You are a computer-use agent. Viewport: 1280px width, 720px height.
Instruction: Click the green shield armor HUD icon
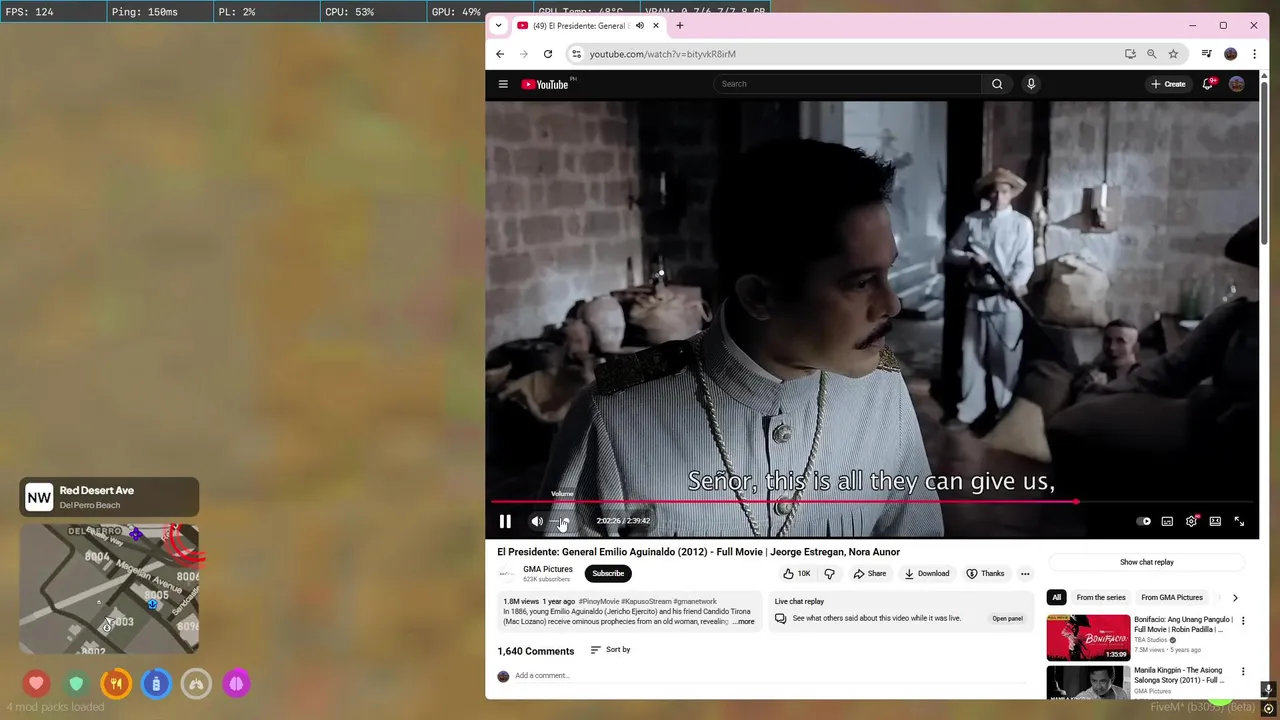coord(77,684)
